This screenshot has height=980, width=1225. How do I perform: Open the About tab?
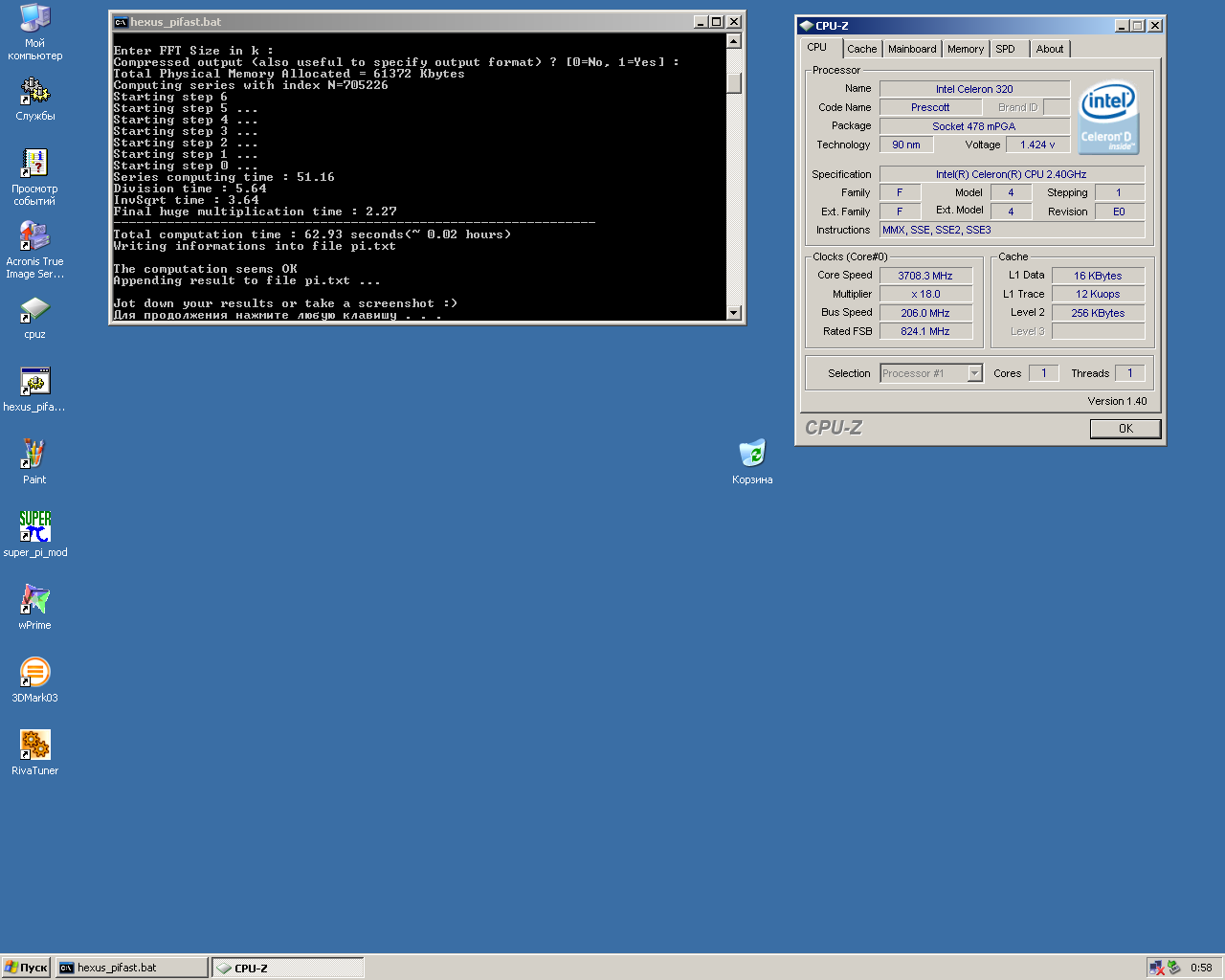click(x=1050, y=49)
